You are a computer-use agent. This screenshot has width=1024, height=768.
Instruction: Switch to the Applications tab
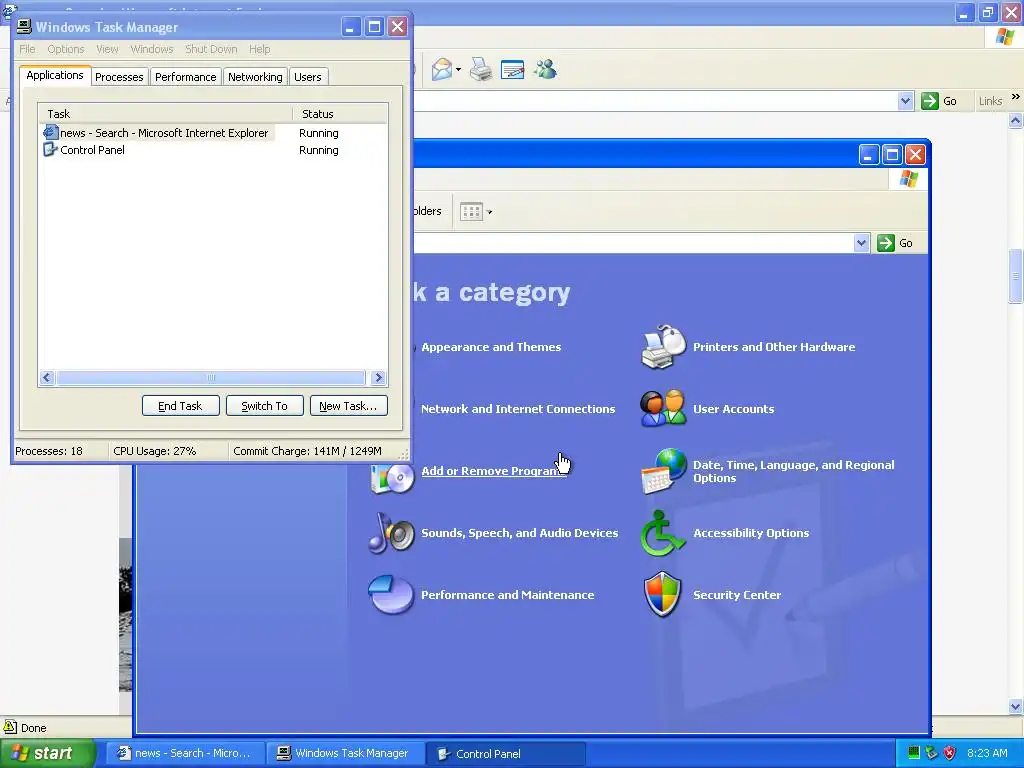point(55,75)
